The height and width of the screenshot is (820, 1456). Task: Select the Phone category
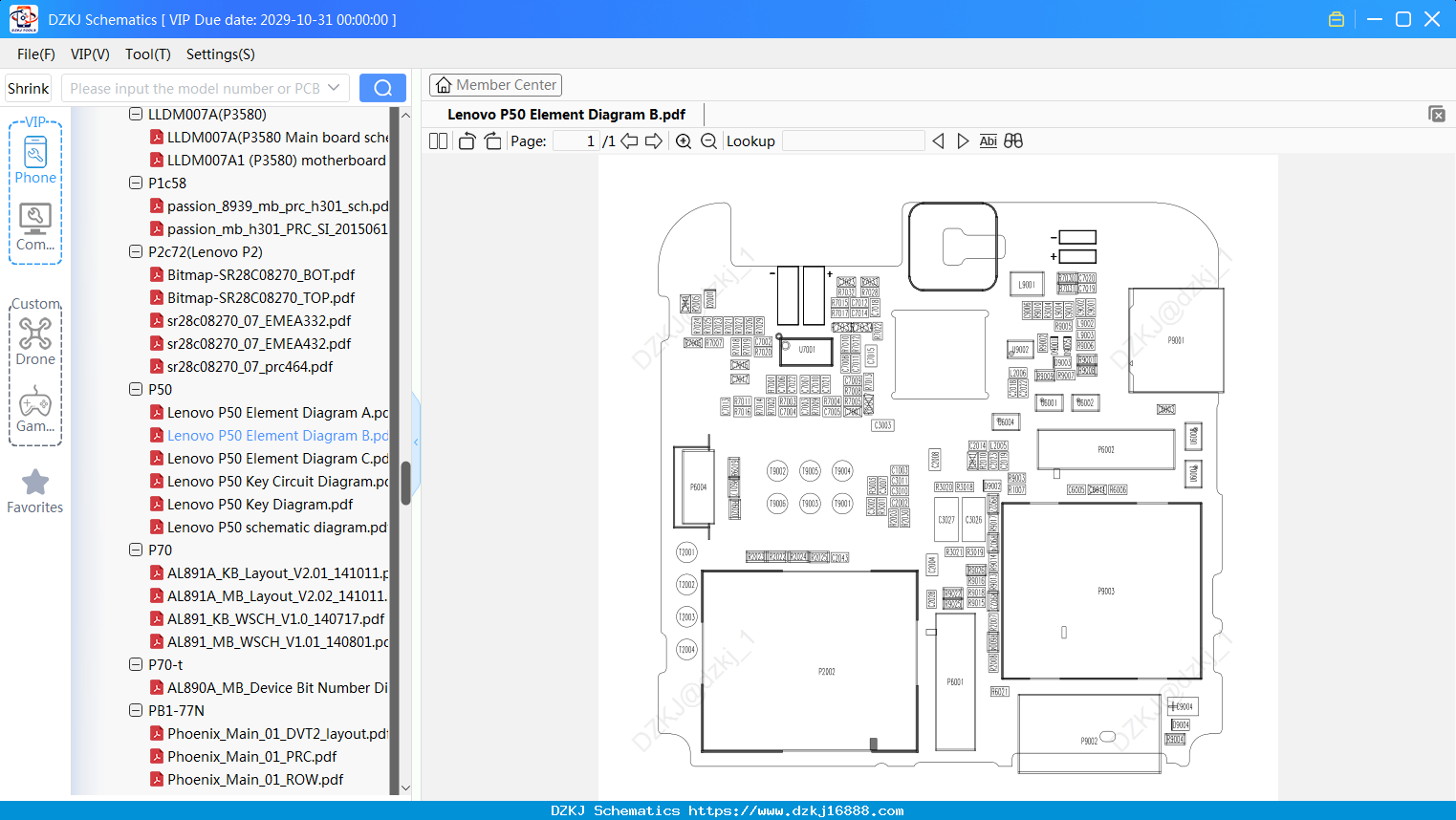pos(35,160)
